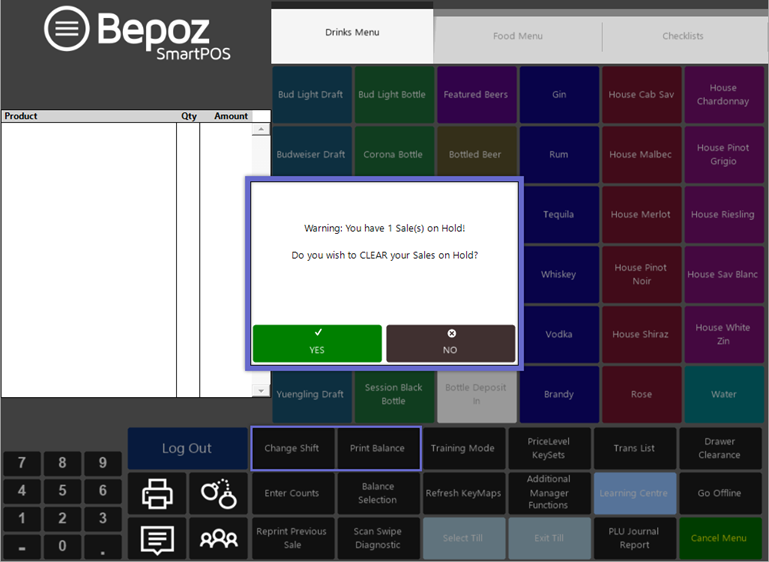This screenshot has width=769, height=562.
Task: Click the group of people icon button
Action: click(x=218, y=539)
